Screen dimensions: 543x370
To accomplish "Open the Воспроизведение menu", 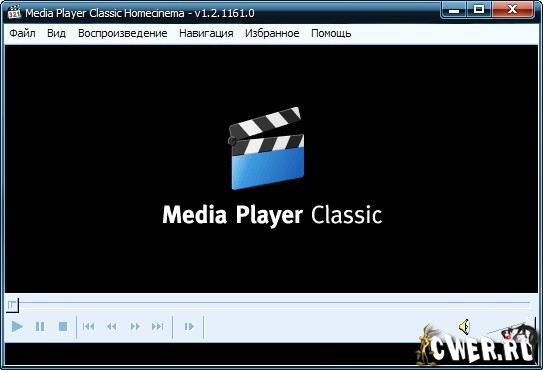I will (123, 33).
